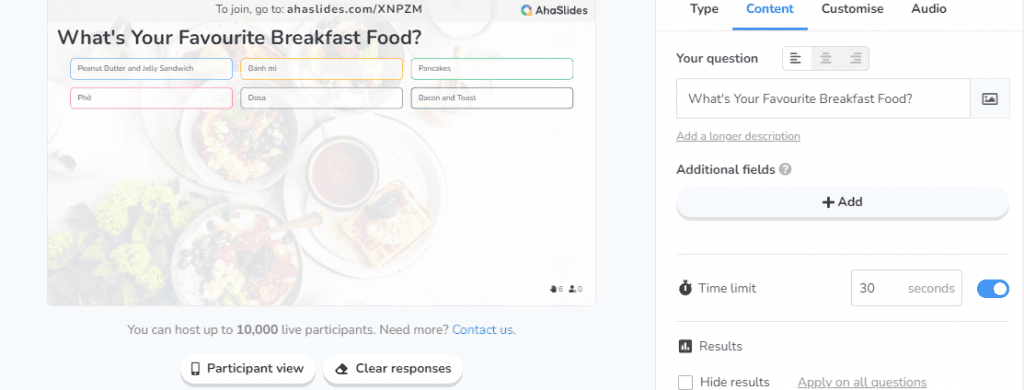Open Participant view
This screenshot has height=390, width=1024.
click(x=248, y=368)
